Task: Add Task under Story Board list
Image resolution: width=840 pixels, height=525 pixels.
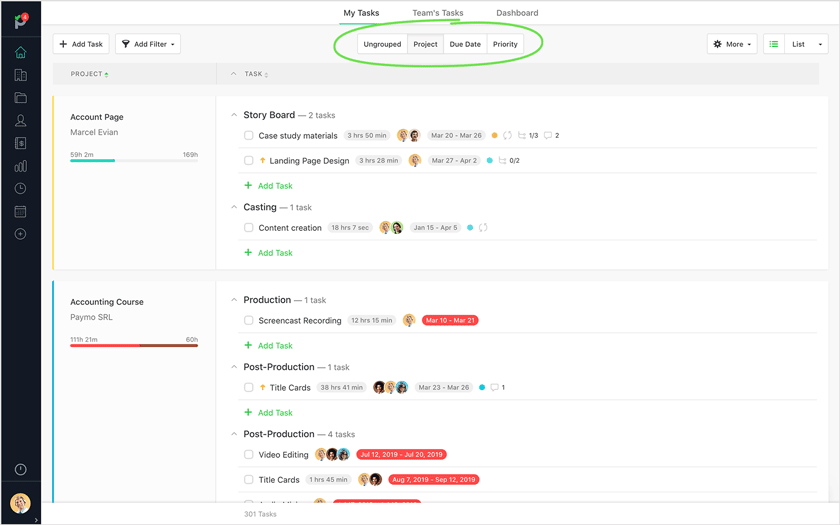Action: 268,185
